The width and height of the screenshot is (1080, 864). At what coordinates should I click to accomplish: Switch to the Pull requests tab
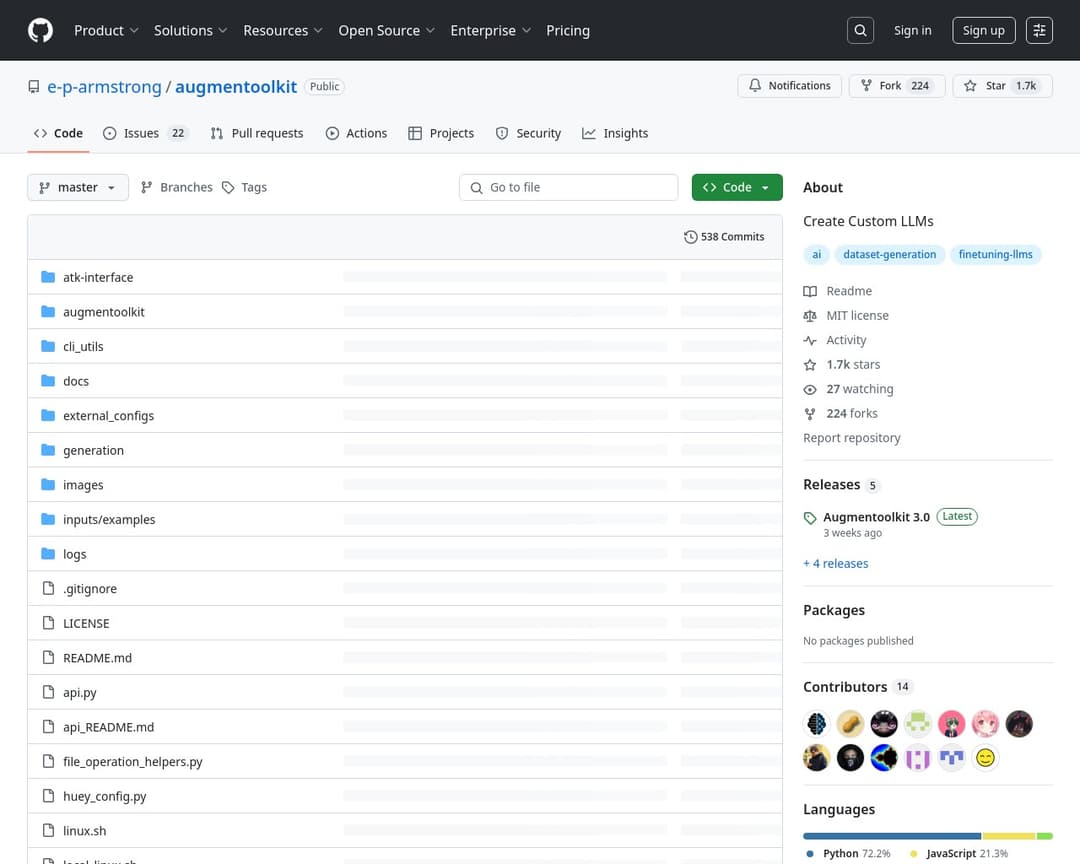click(257, 133)
